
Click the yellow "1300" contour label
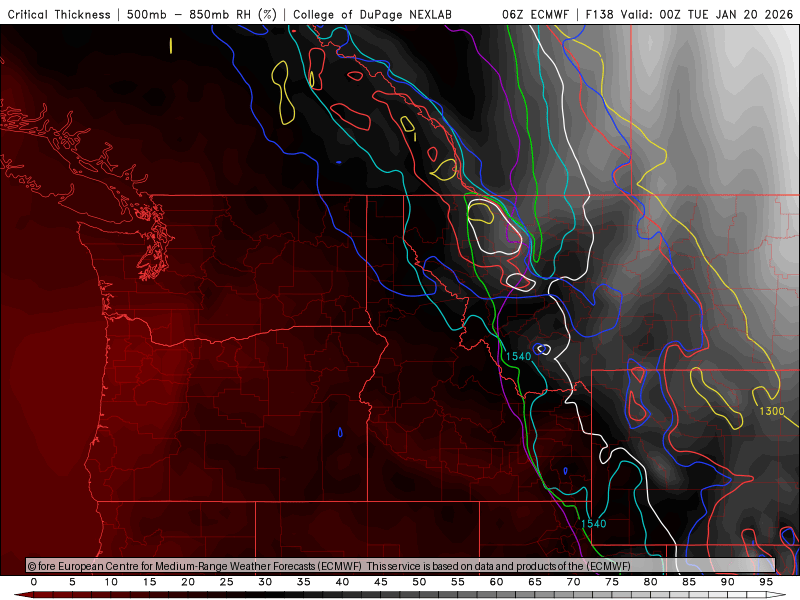point(772,411)
